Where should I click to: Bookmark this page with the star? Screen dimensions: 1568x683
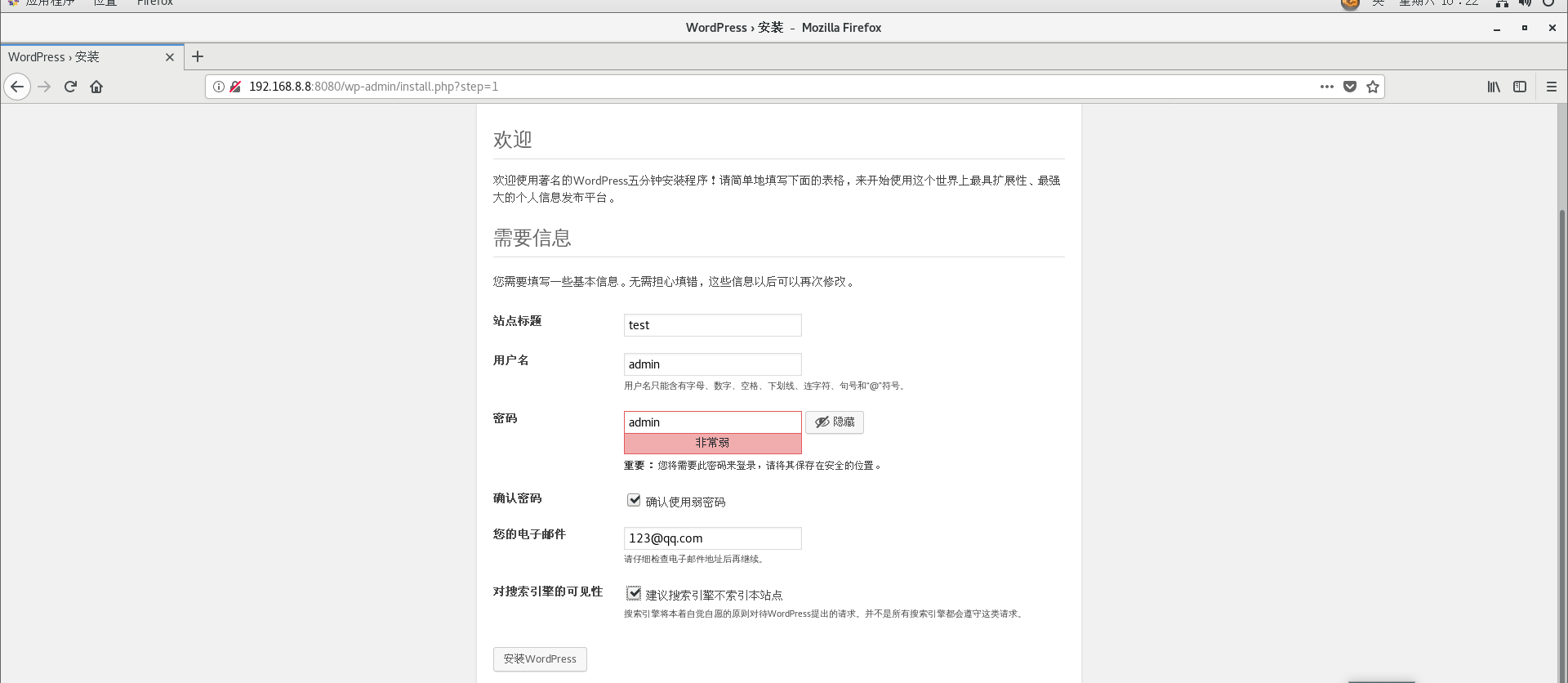point(1373,87)
